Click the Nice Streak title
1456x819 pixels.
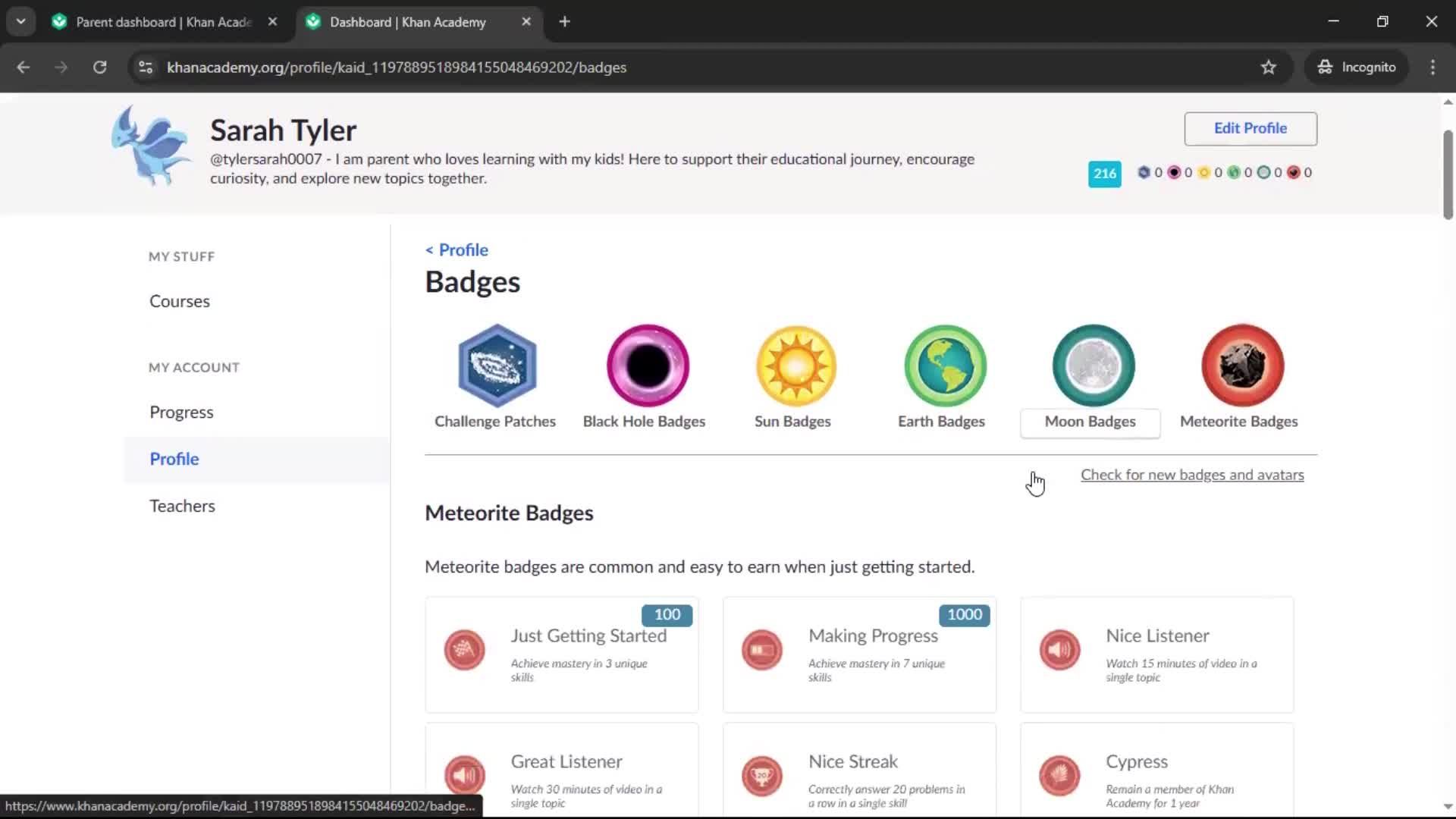click(853, 761)
